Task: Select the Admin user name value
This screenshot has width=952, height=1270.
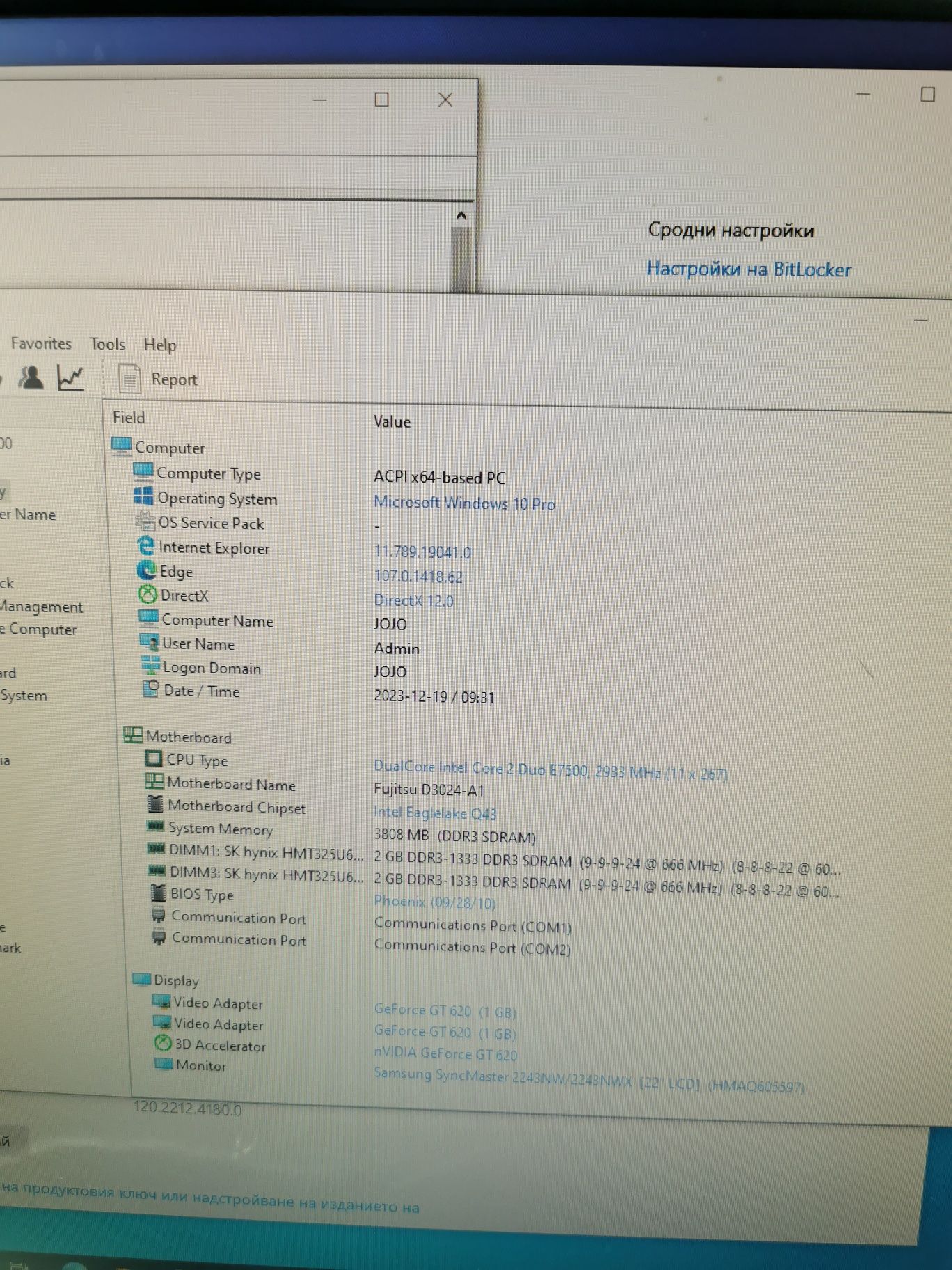Action: tap(397, 648)
